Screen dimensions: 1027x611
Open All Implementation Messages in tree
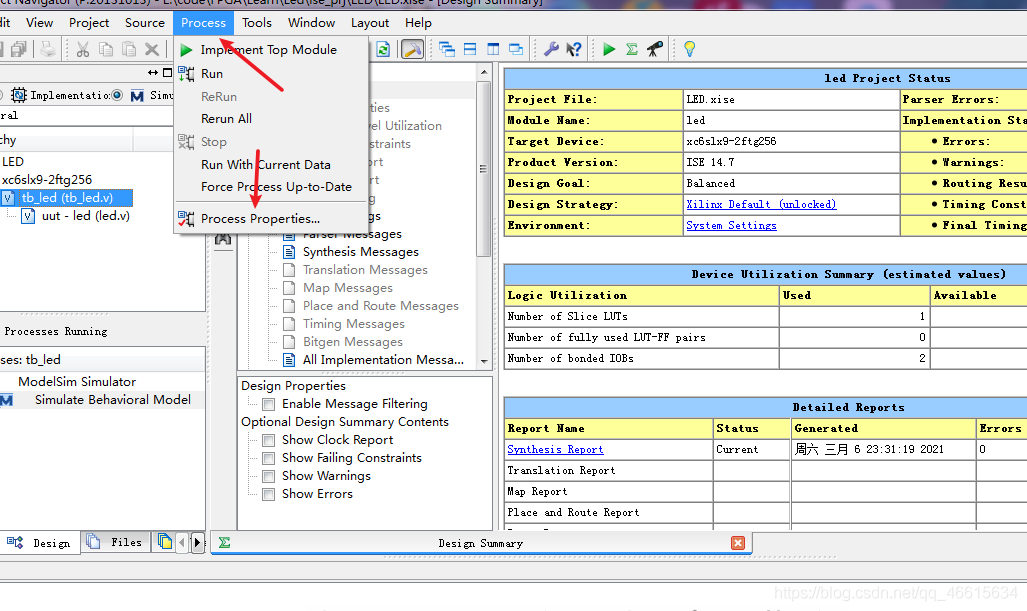(x=383, y=360)
